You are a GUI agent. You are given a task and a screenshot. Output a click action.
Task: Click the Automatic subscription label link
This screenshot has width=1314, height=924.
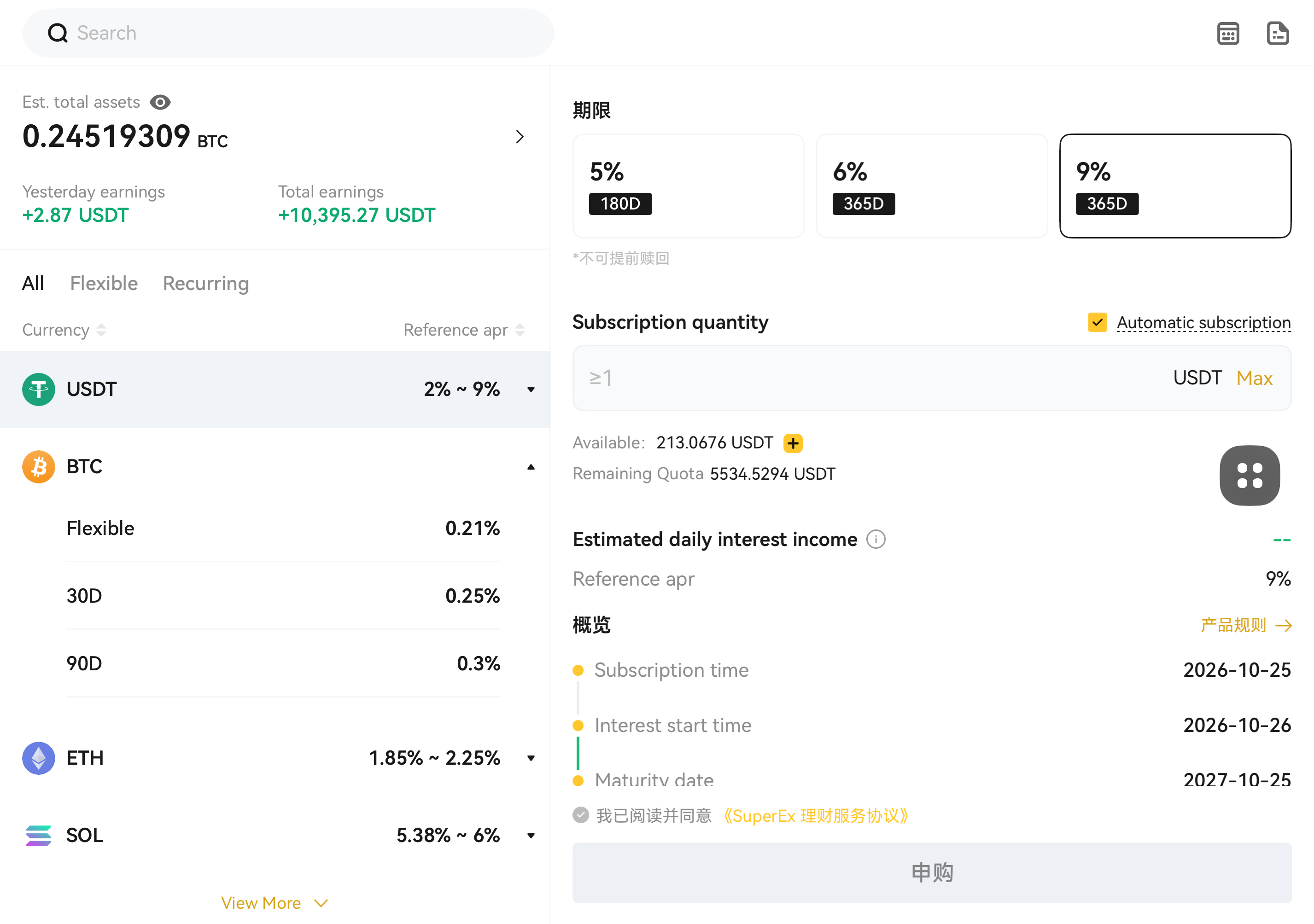click(x=1203, y=322)
